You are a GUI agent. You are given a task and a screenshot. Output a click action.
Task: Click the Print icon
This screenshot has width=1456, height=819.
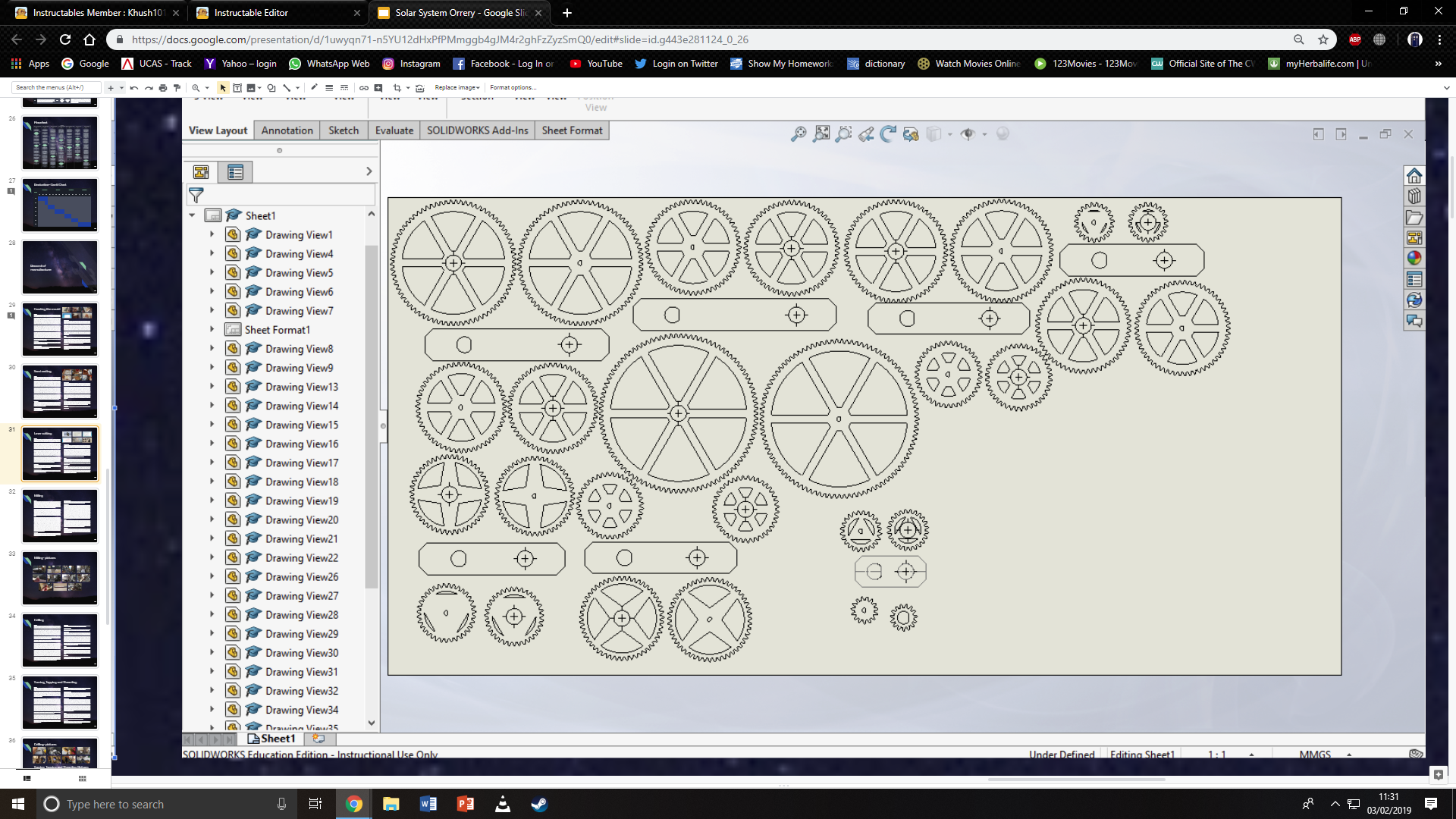[162, 88]
